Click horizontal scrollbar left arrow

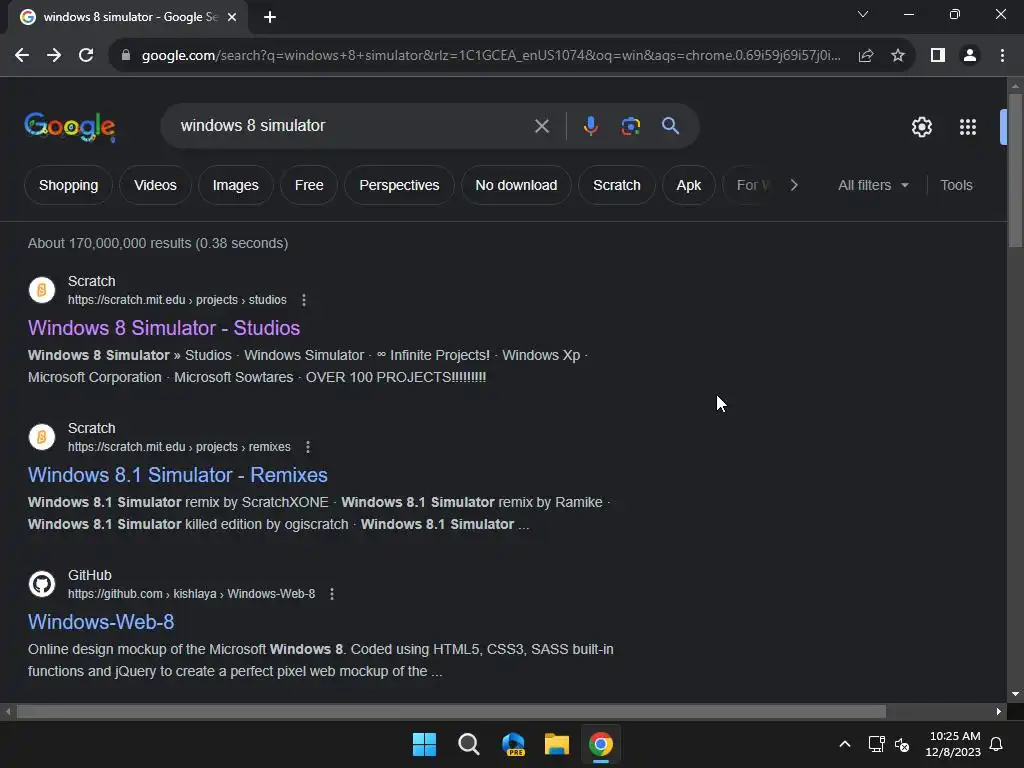8,712
